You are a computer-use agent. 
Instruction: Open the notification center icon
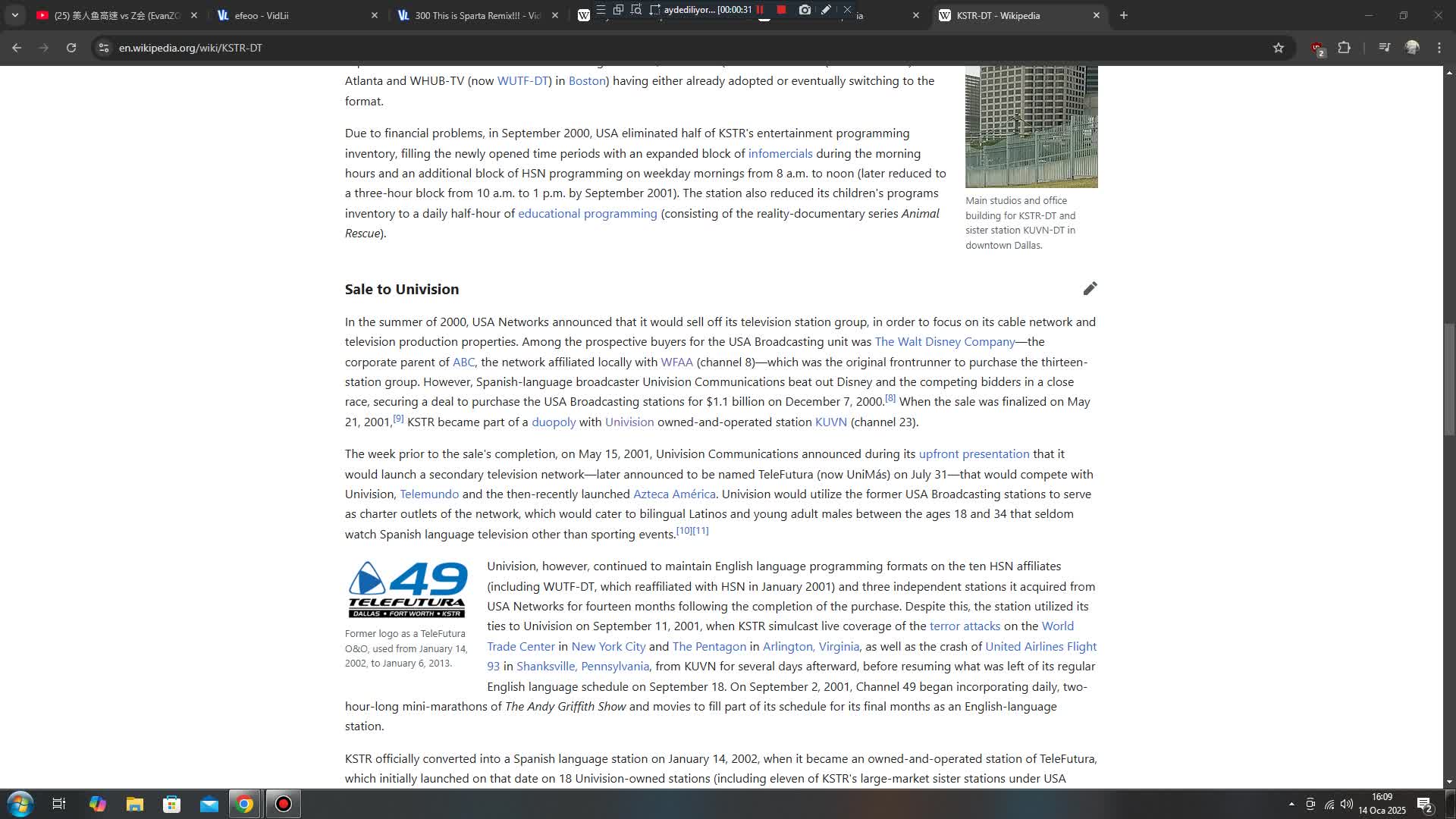coord(1424,805)
